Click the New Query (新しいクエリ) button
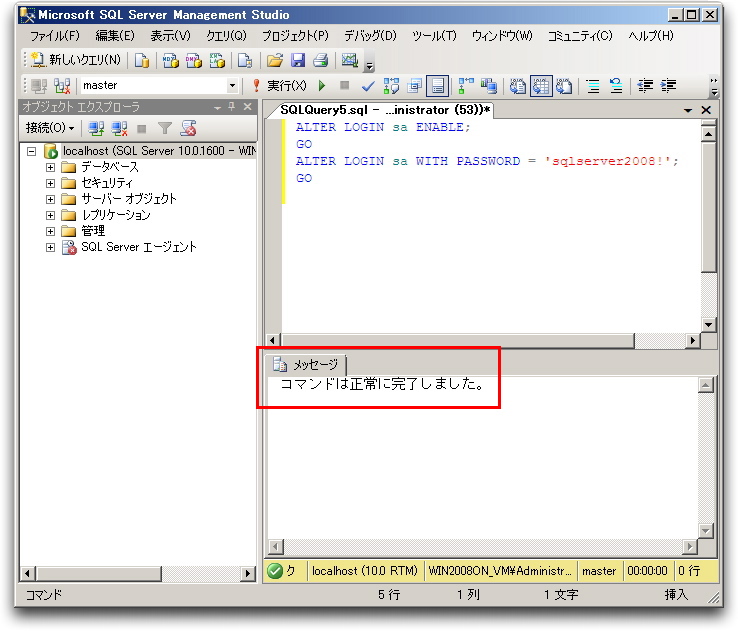 click(75, 60)
